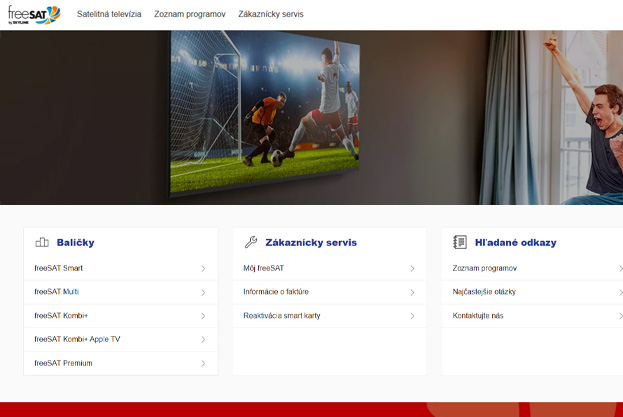Go to Zákaznícky servis in the top navigation

coord(271,15)
